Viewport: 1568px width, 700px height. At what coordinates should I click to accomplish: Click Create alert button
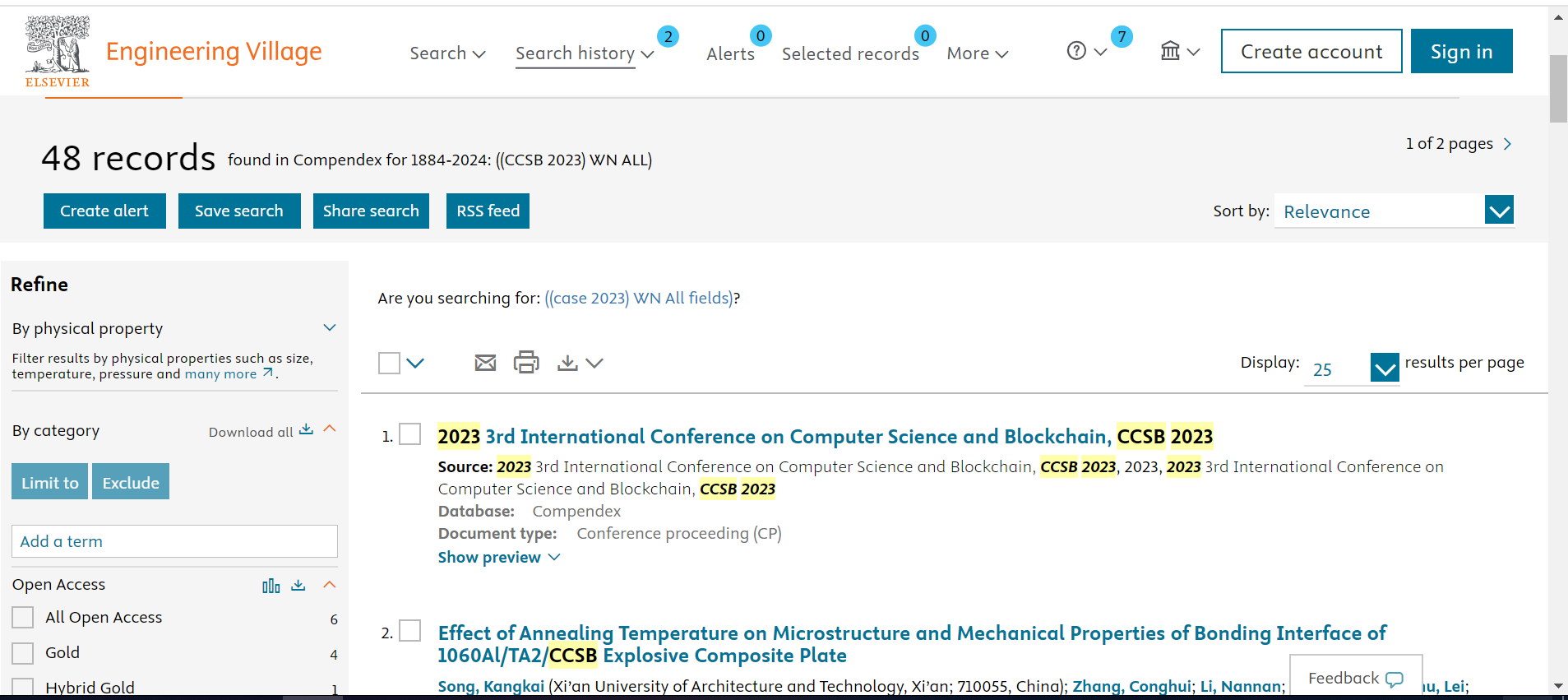pyautogui.click(x=104, y=211)
